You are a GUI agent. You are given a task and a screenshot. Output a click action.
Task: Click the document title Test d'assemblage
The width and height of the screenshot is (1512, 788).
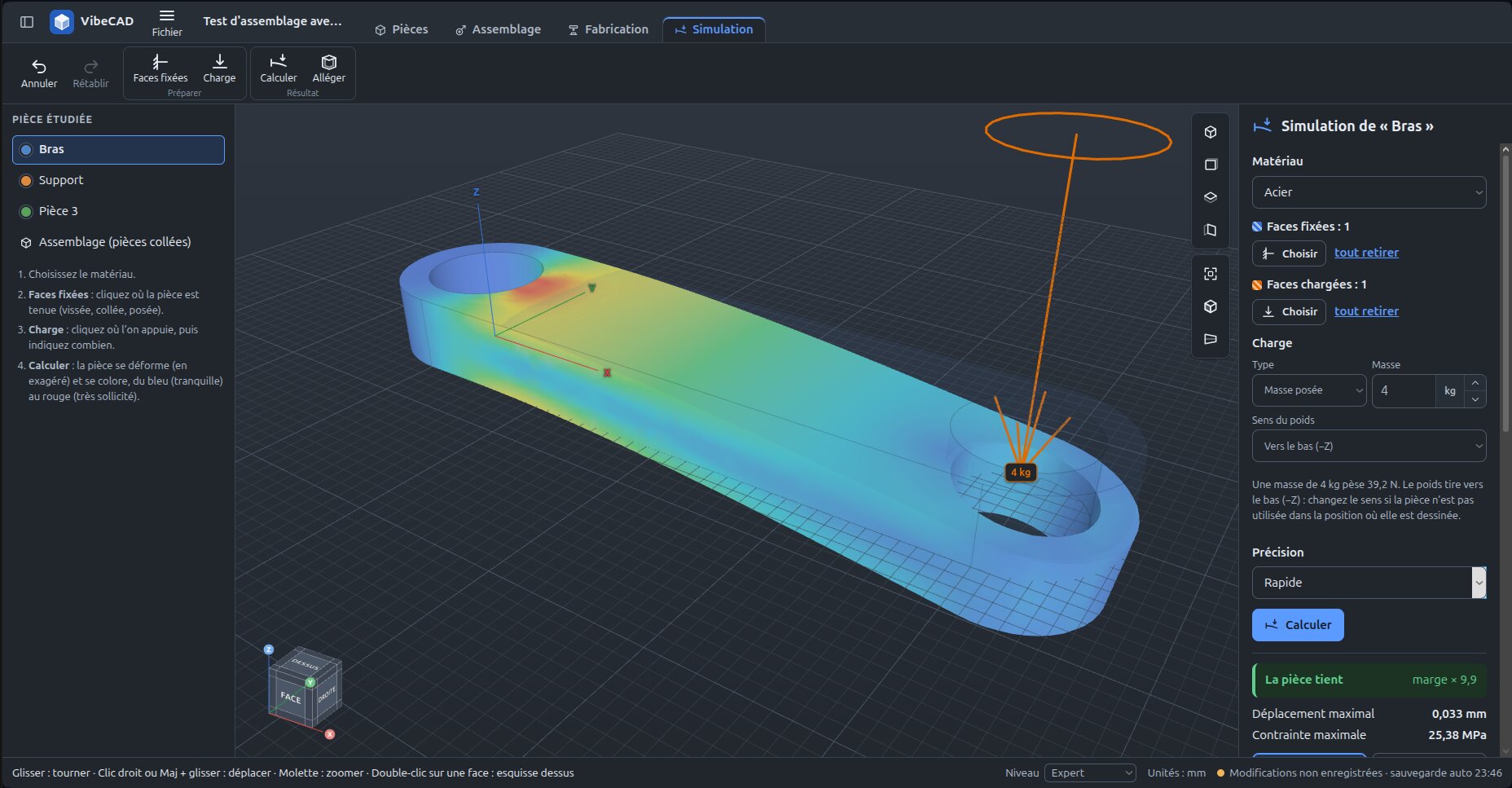[272, 21]
